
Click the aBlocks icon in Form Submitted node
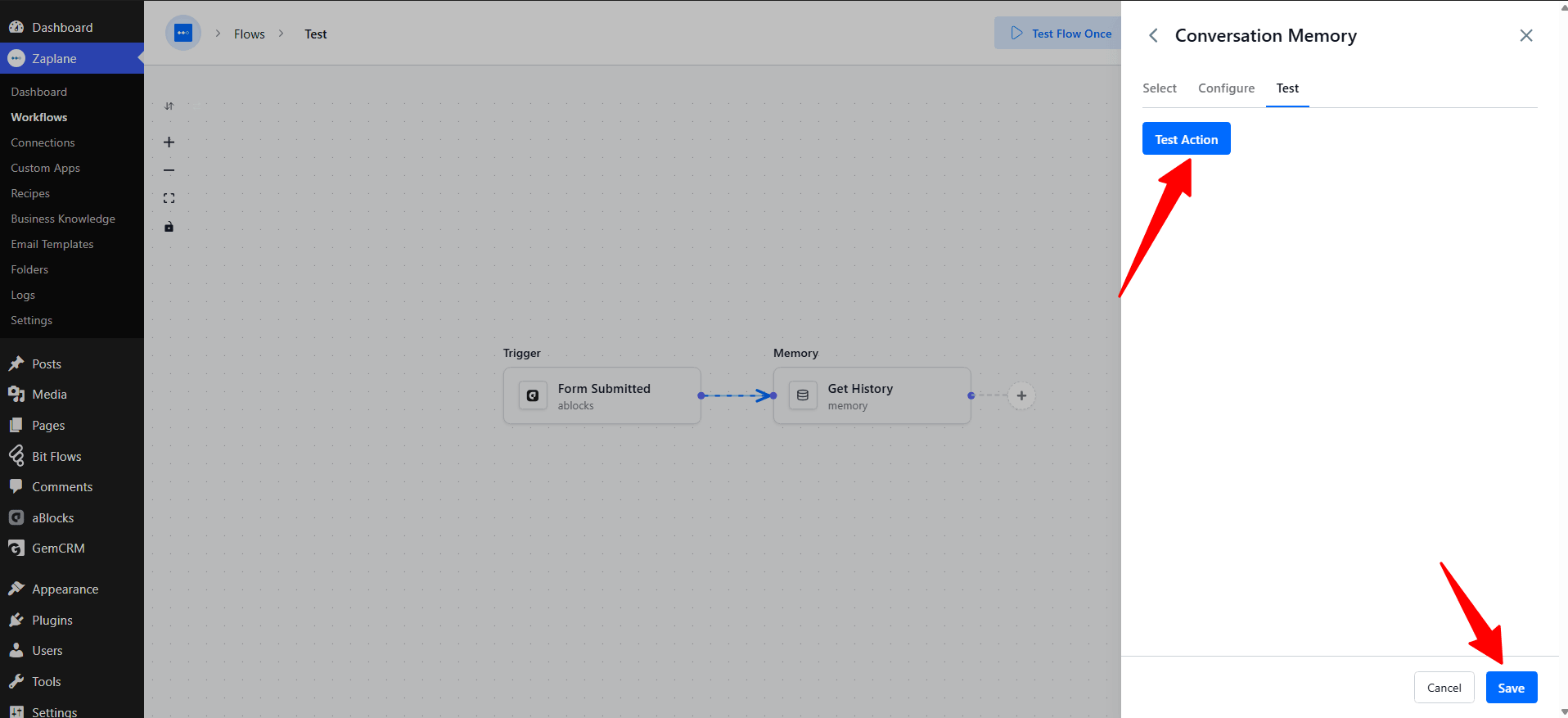pyautogui.click(x=533, y=395)
